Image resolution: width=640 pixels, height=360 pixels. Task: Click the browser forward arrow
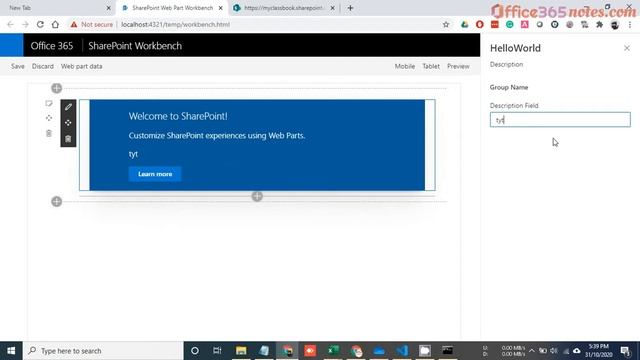tap(25, 24)
